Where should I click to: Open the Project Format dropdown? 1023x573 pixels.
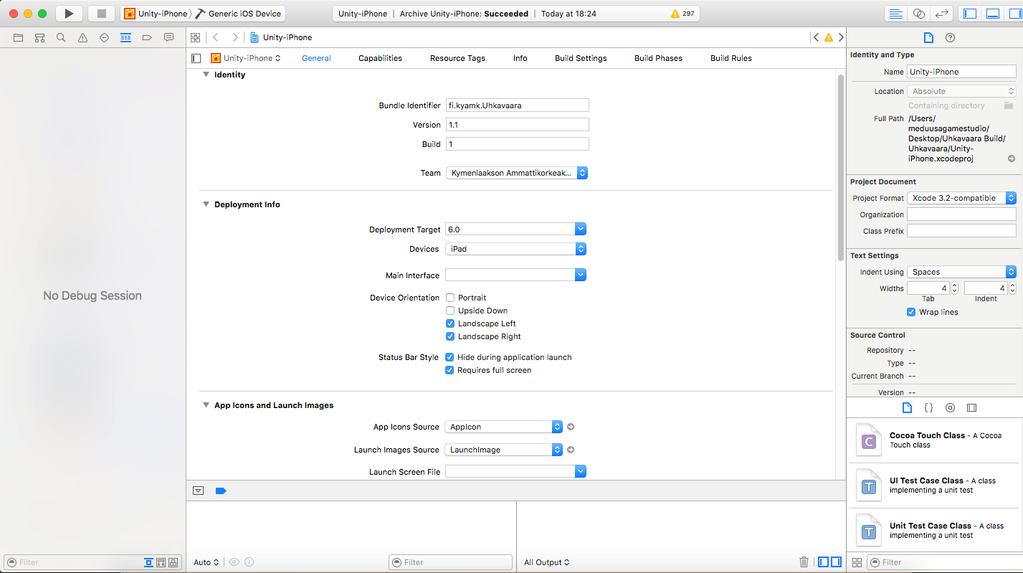(x=962, y=198)
